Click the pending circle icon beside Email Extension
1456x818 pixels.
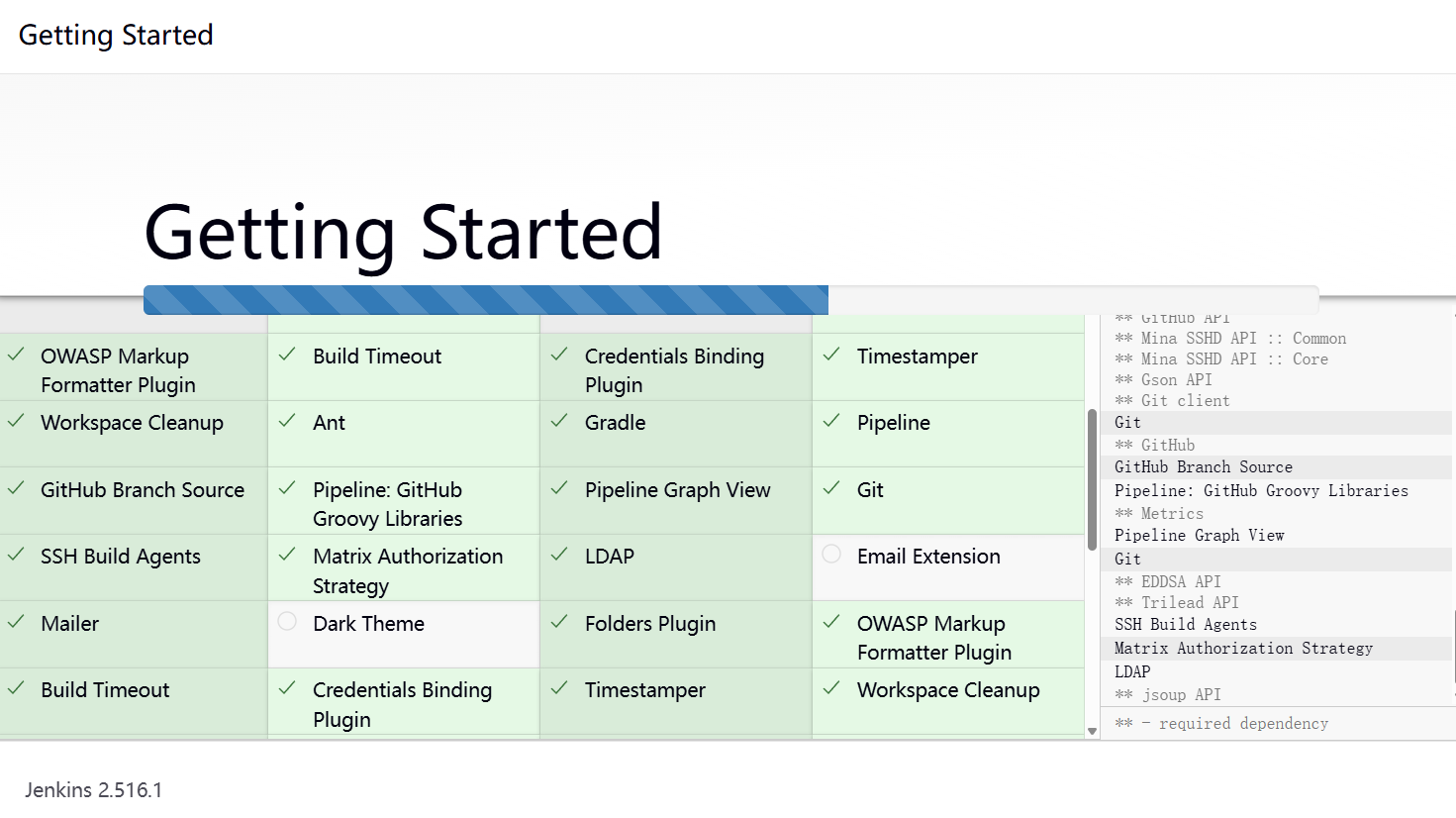(x=831, y=554)
